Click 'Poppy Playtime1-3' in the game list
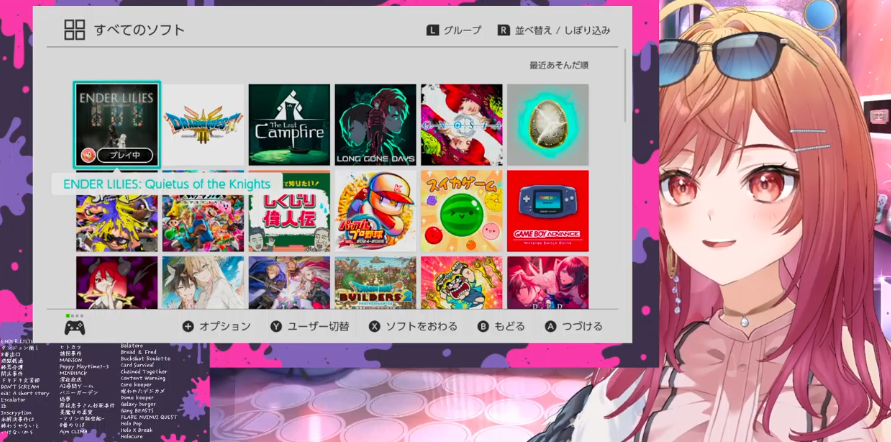 [x=84, y=366]
